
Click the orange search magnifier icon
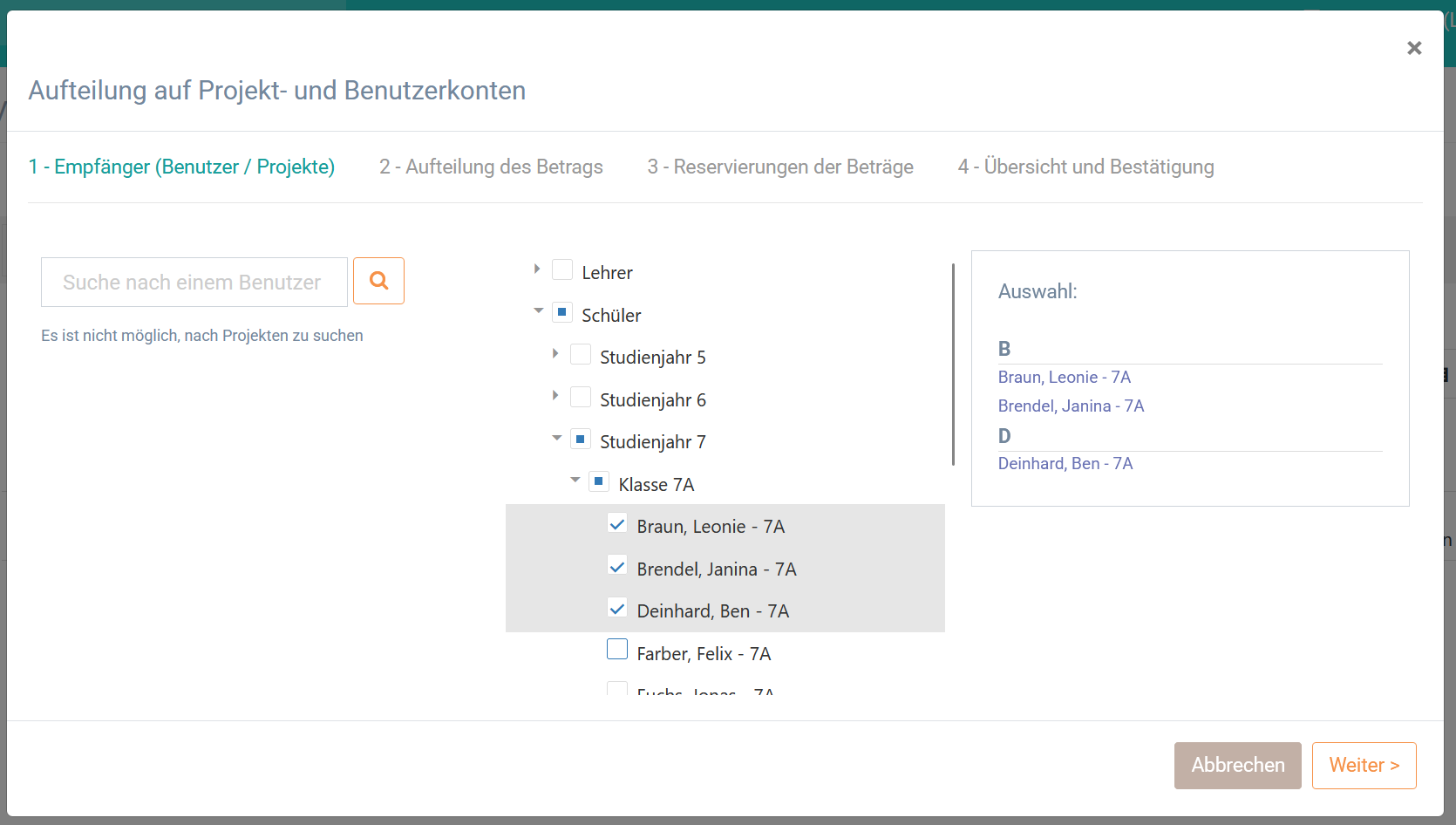(x=378, y=281)
